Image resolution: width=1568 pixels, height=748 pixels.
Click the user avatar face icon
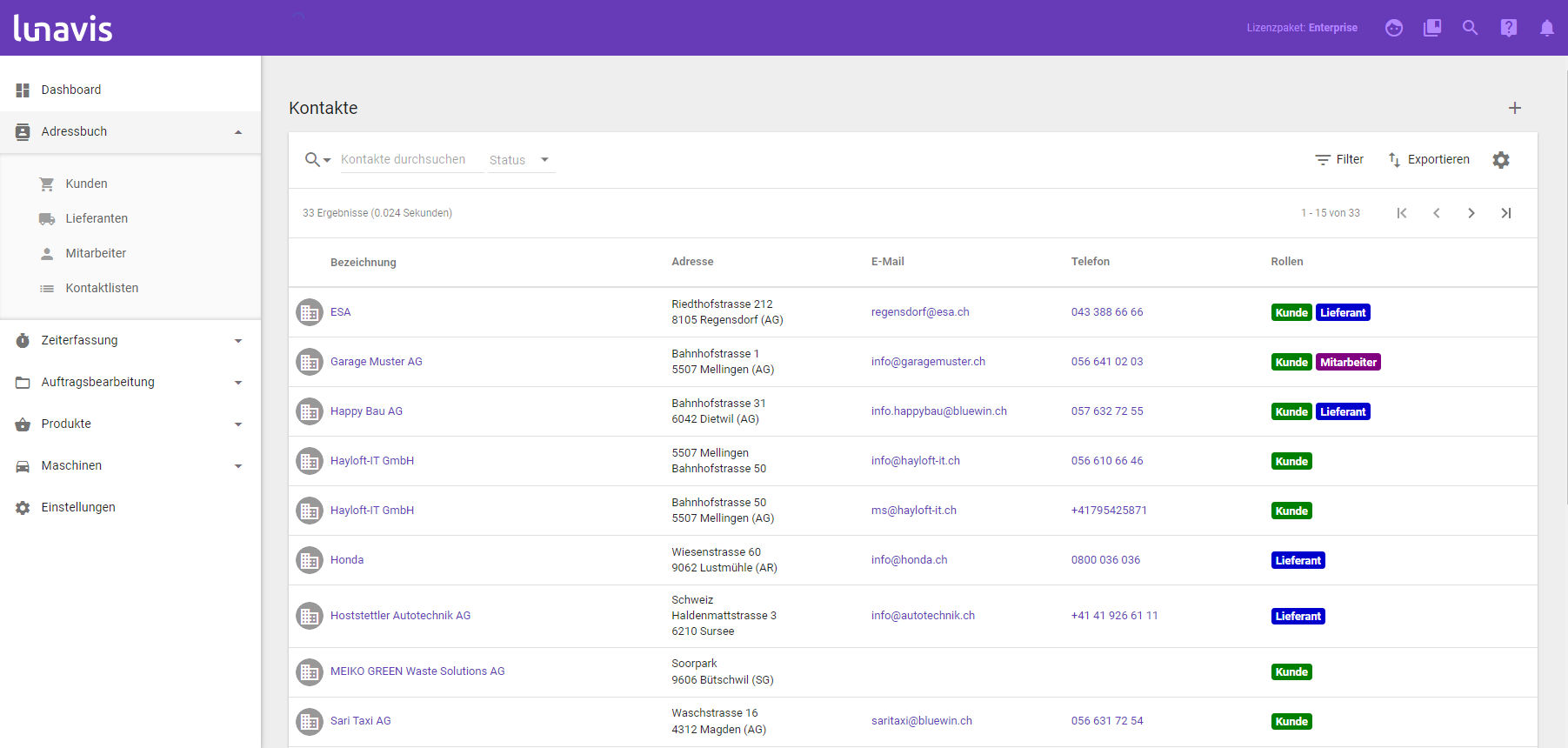[x=1393, y=28]
